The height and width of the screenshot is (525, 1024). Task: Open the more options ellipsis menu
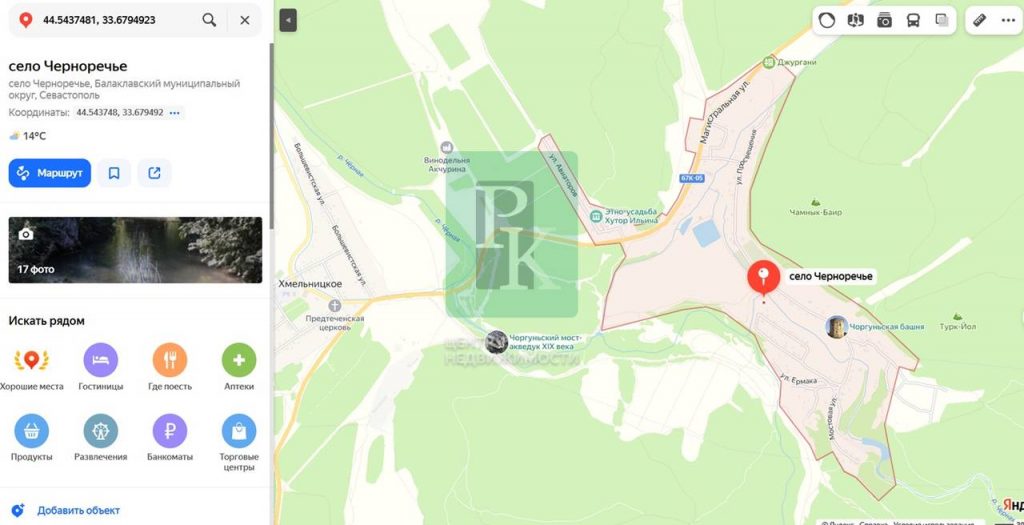[x=1008, y=20]
